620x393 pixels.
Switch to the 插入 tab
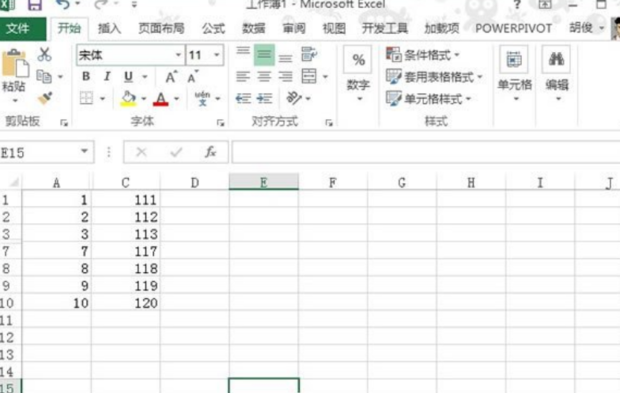tap(110, 28)
